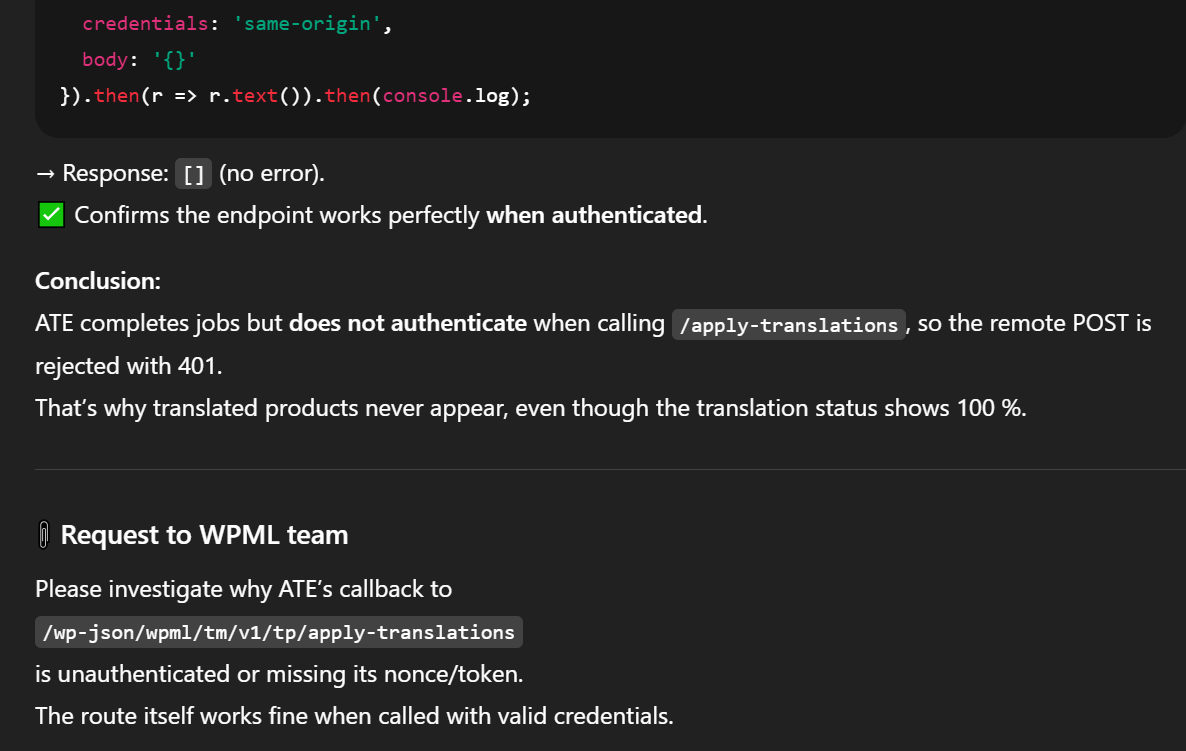Click the /wp-json/wpml/tm/v1/tp/apply-translations code path
1186x751 pixels.
[279, 632]
